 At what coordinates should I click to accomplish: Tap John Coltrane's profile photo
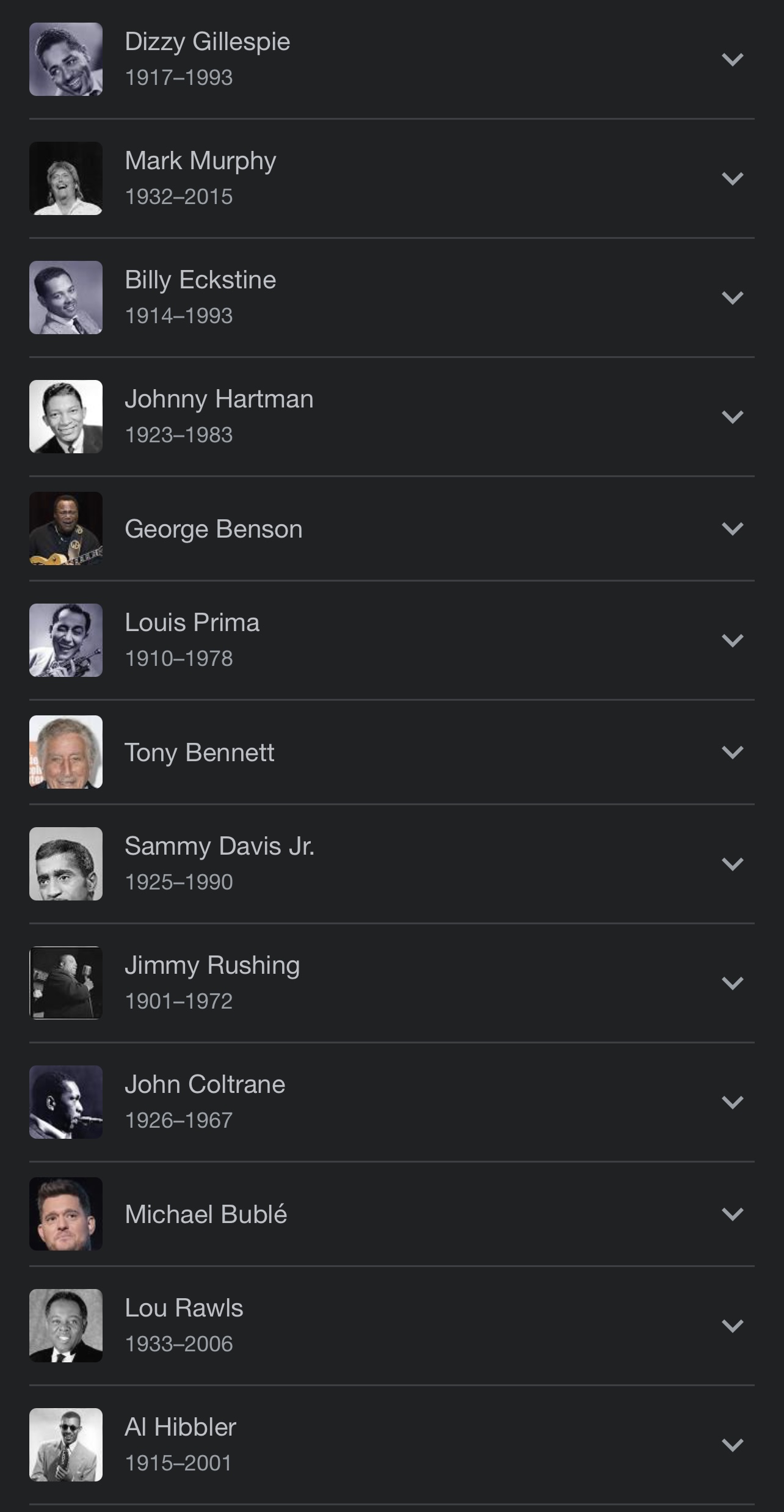coord(66,1102)
